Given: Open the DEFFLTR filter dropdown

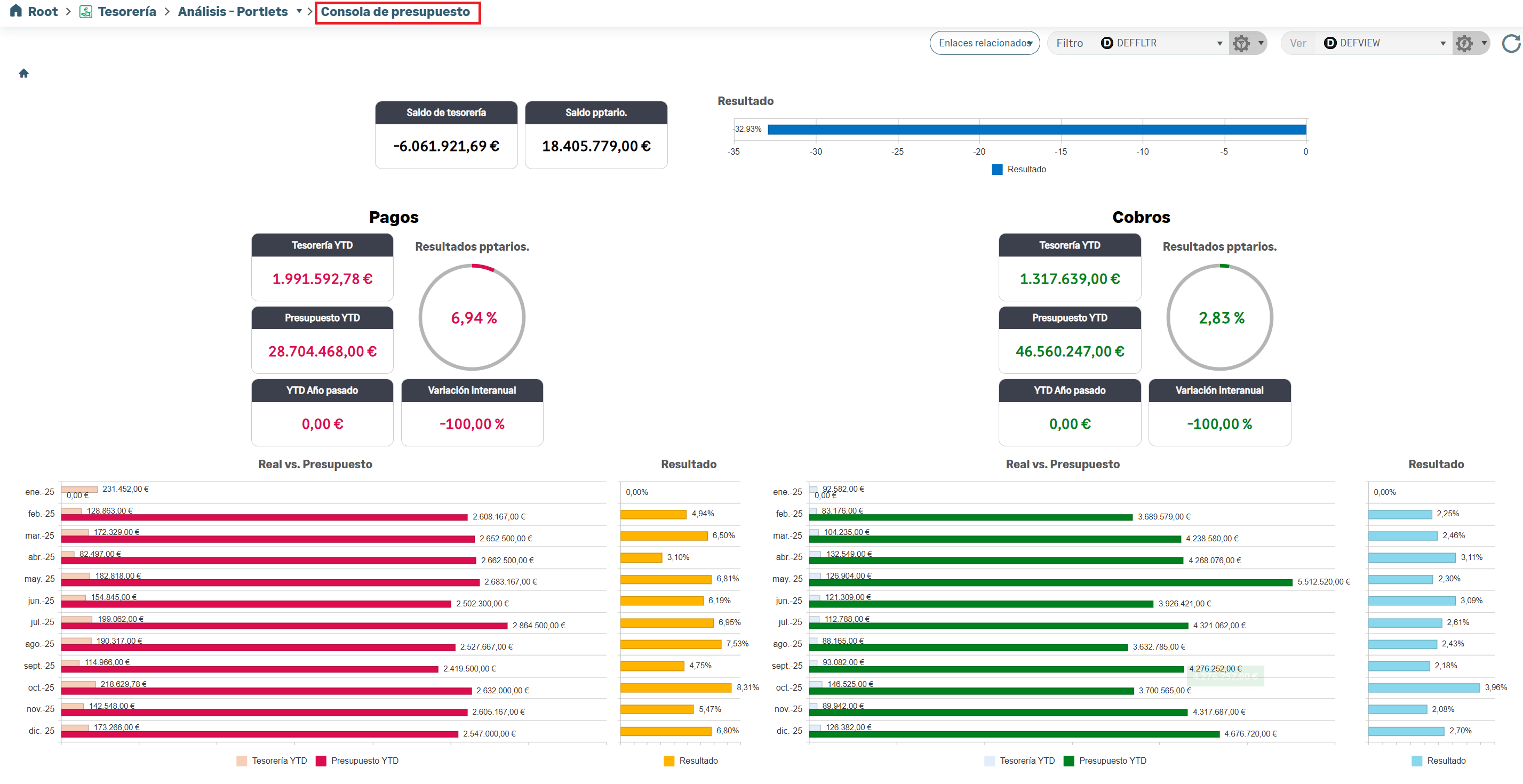Looking at the screenshot, I should click(1219, 43).
